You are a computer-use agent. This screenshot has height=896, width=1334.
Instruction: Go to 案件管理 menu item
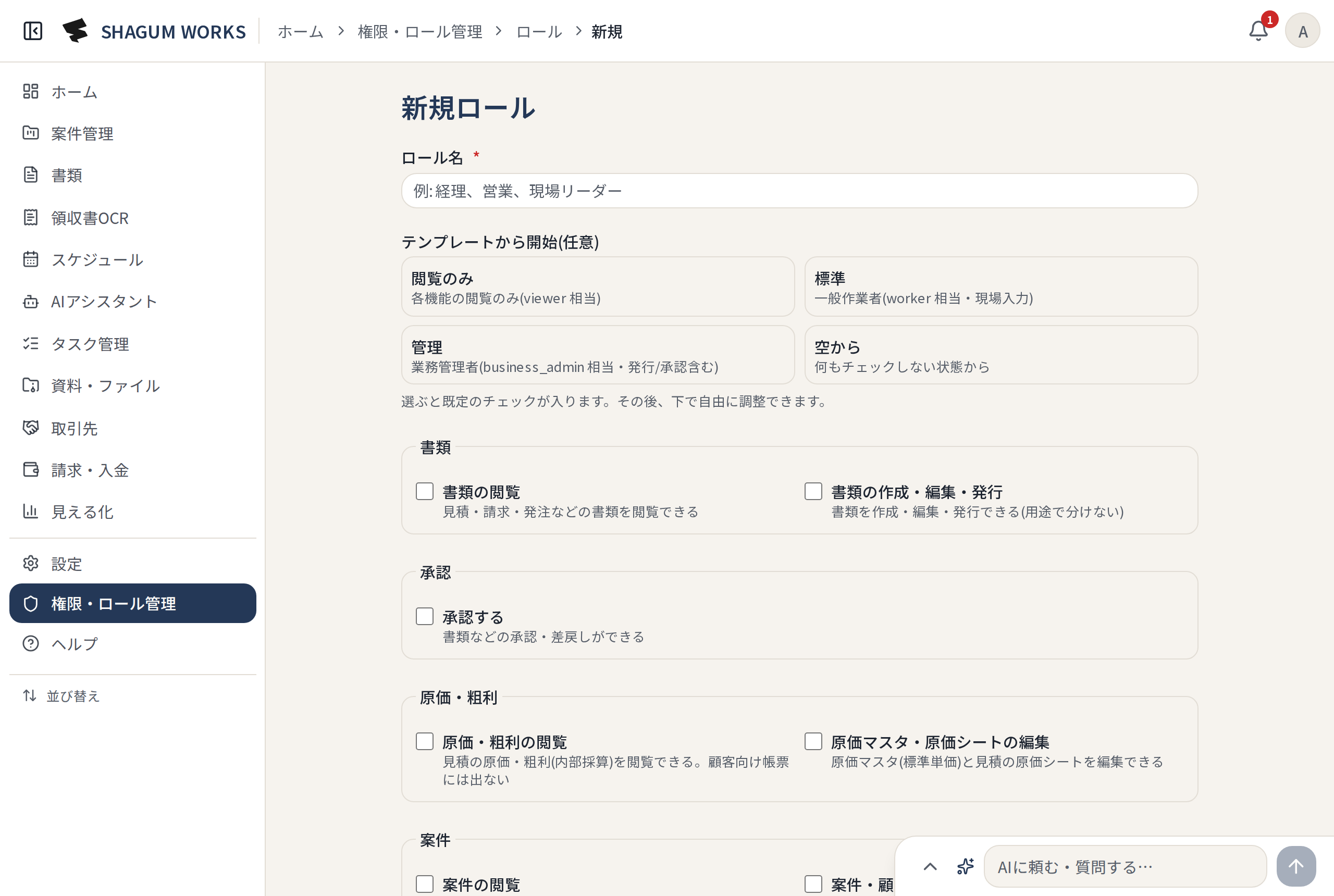(x=132, y=133)
